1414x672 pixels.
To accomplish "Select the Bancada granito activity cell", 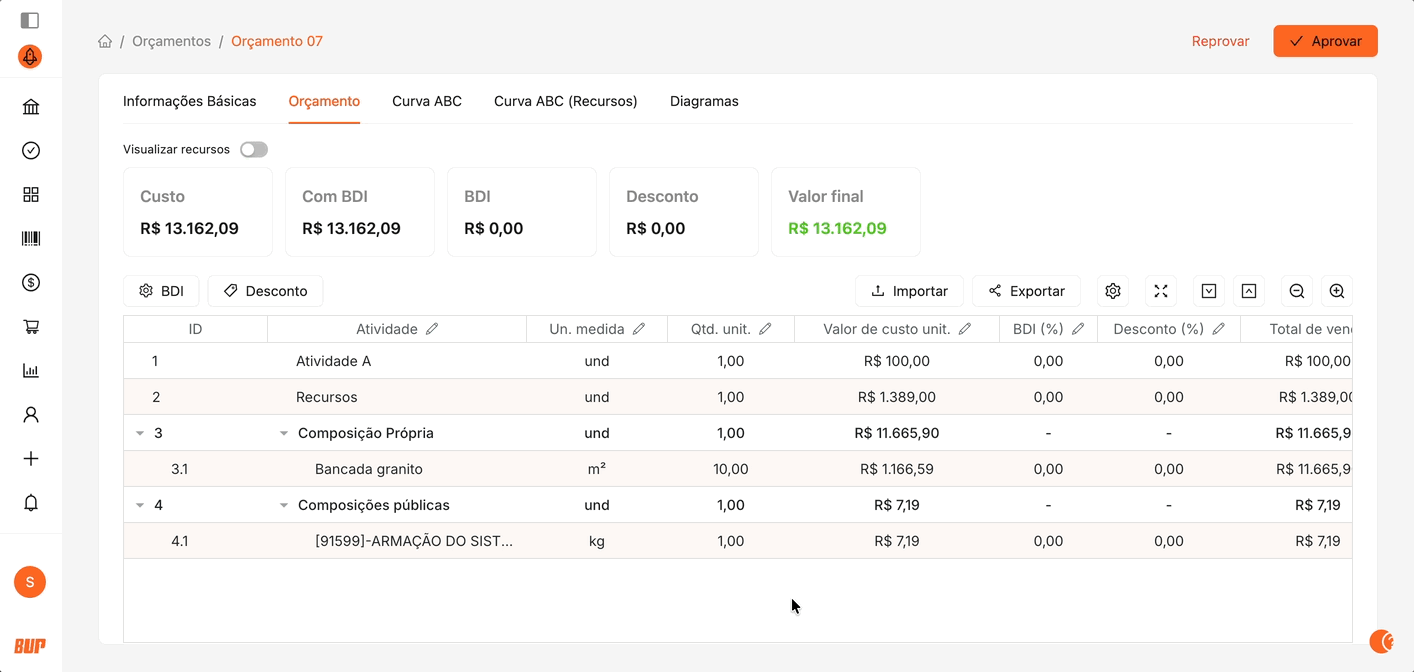I will click(x=369, y=469).
